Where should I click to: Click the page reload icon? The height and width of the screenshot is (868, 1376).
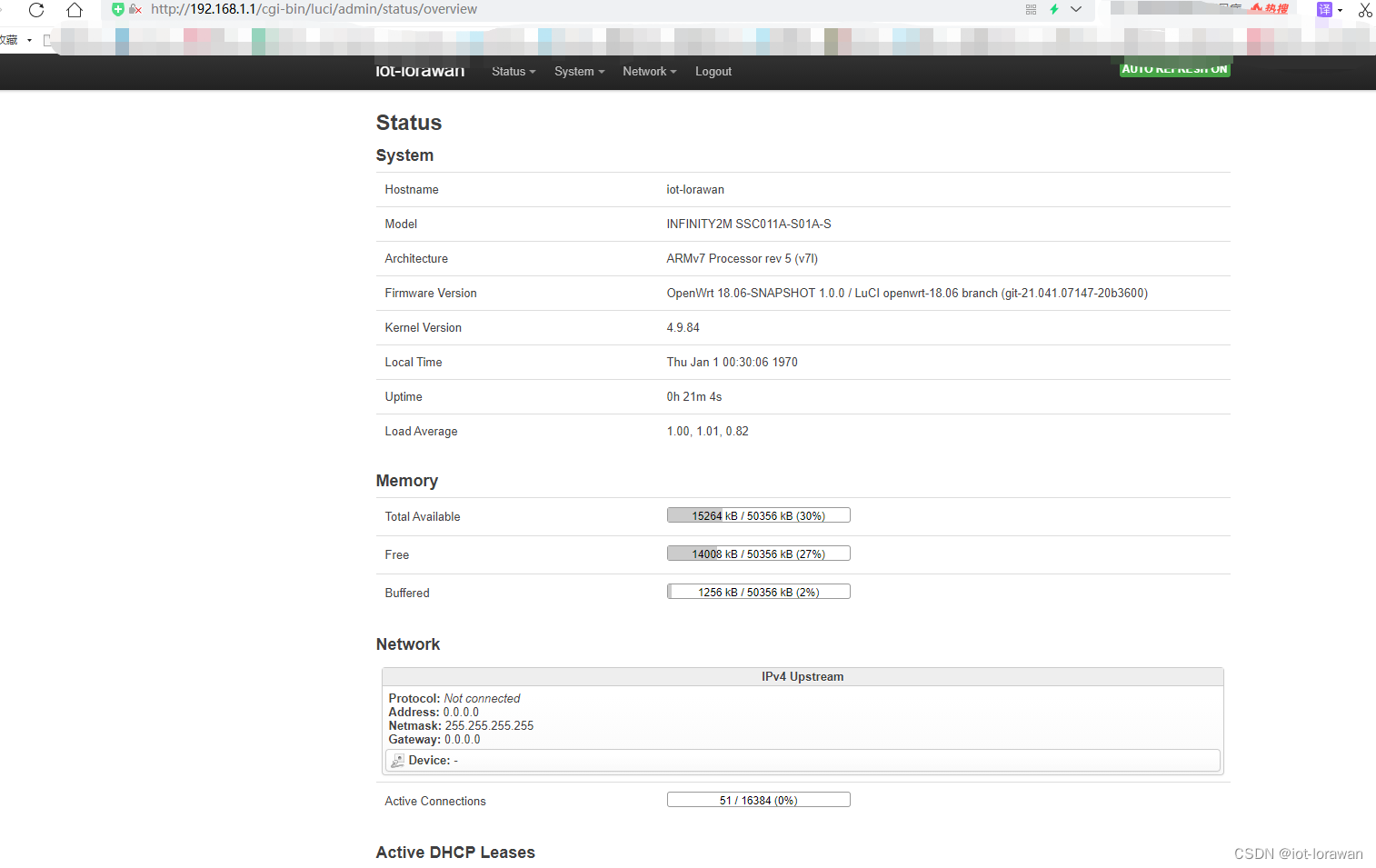pyautogui.click(x=35, y=10)
